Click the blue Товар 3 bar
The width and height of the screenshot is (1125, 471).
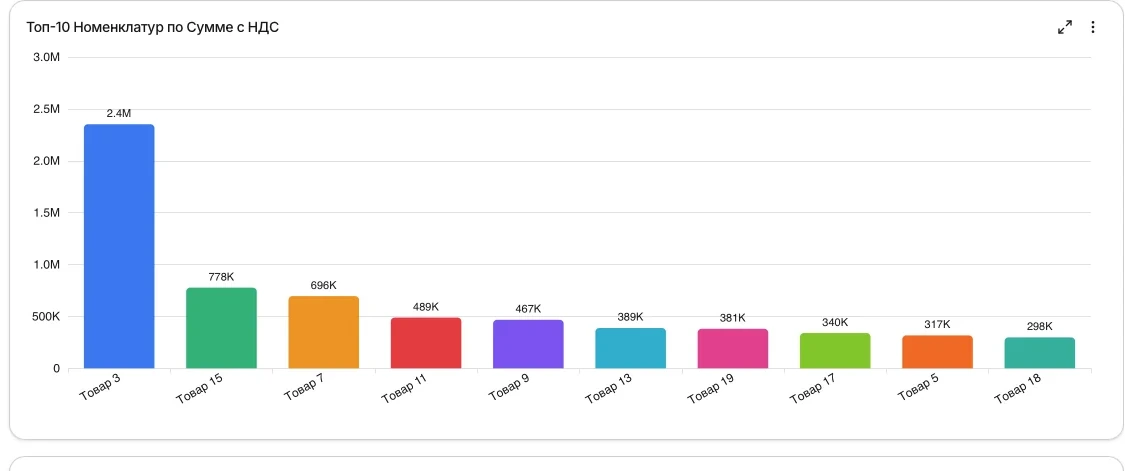(x=119, y=246)
